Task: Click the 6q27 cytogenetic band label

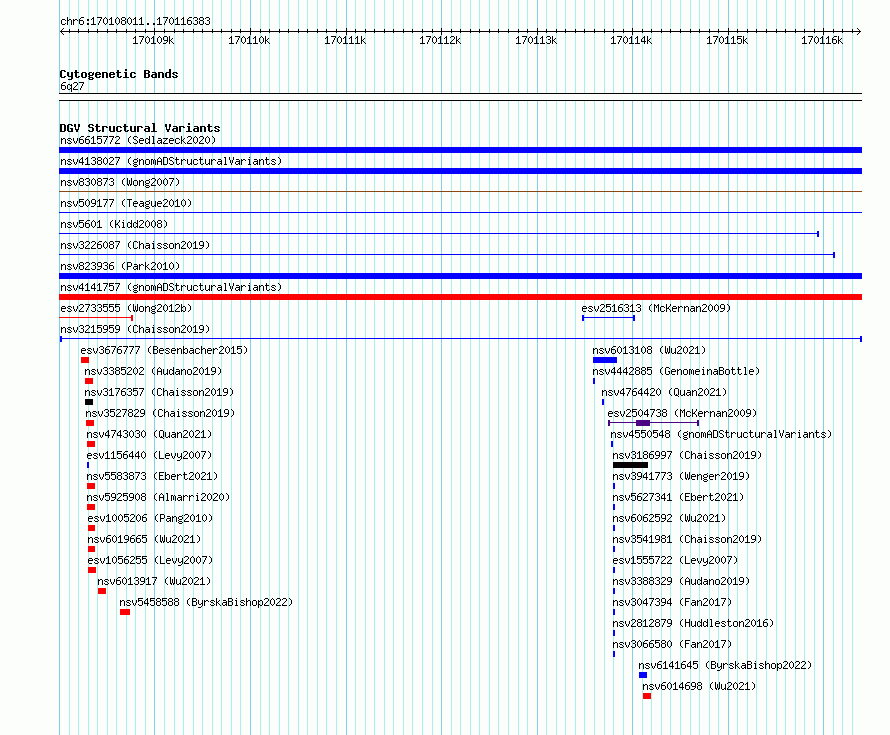Action: click(72, 86)
